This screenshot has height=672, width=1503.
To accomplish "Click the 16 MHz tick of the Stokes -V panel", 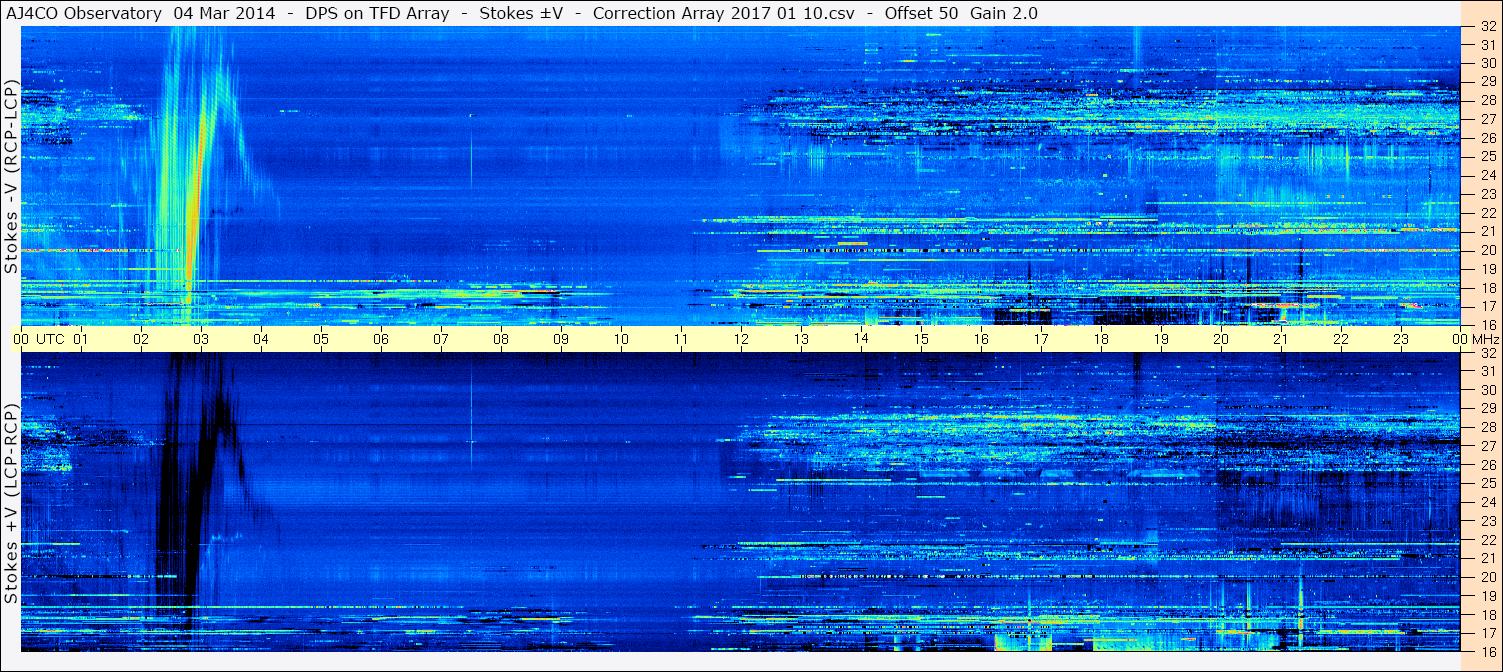I will click(1487, 324).
